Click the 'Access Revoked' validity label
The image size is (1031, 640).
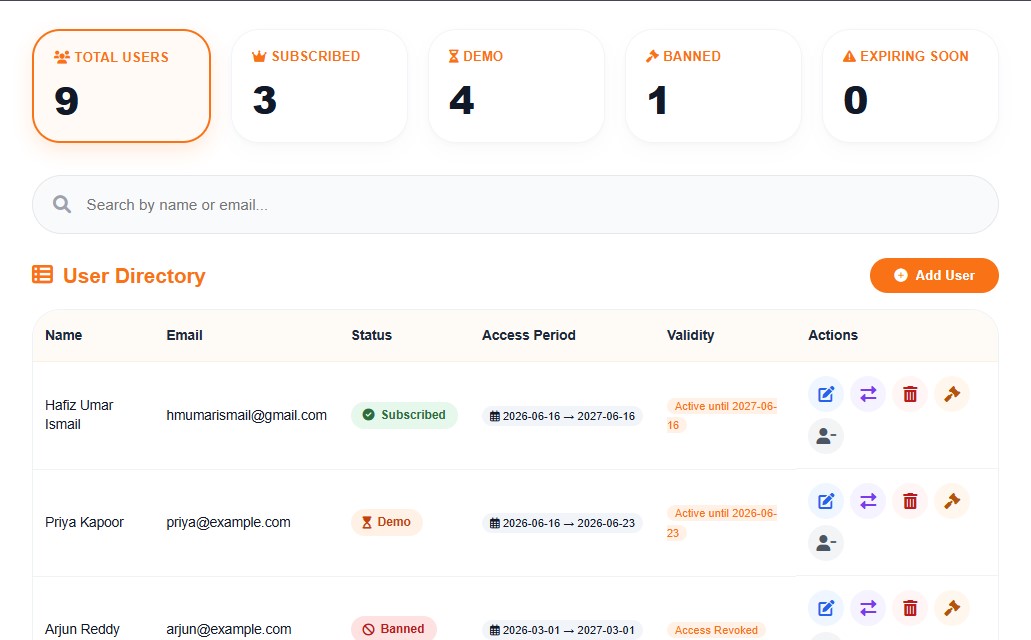click(716, 630)
